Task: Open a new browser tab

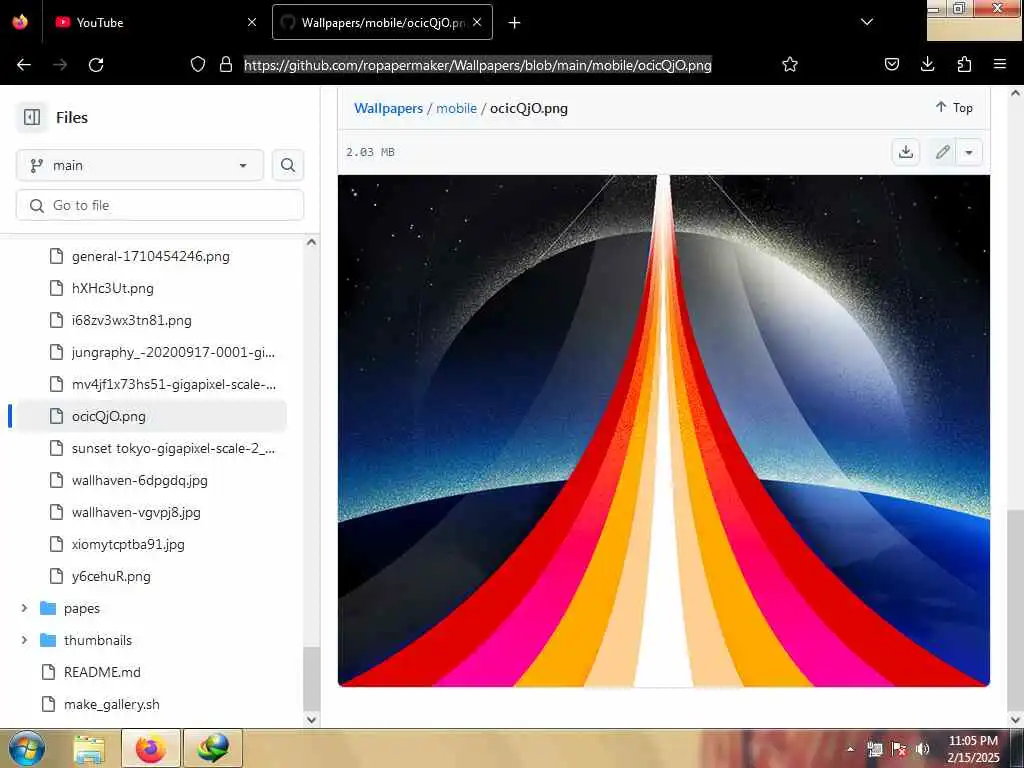Action: pyautogui.click(x=515, y=23)
